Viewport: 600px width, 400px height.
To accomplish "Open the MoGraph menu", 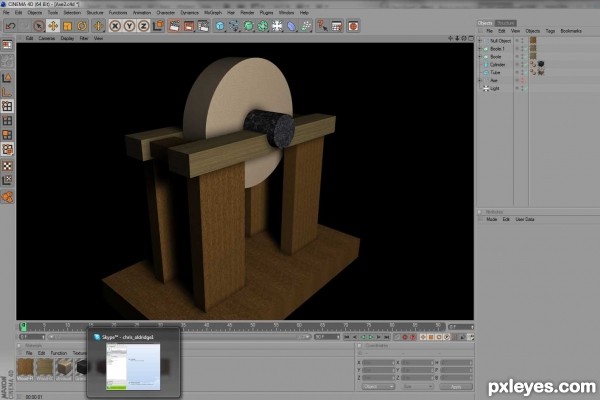I will 213,13.
